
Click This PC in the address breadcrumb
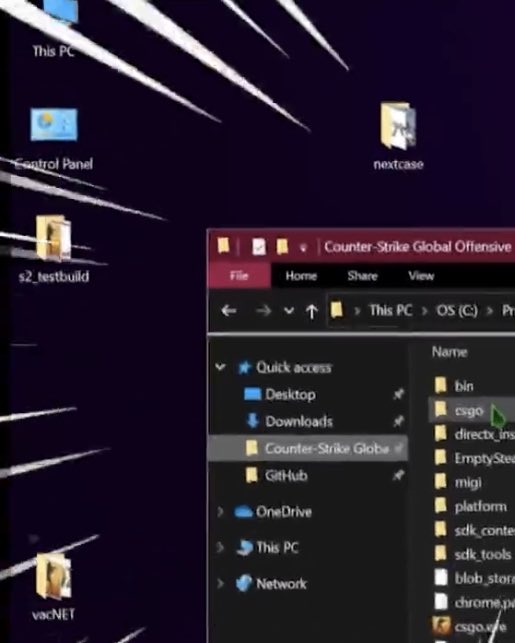click(x=391, y=310)
